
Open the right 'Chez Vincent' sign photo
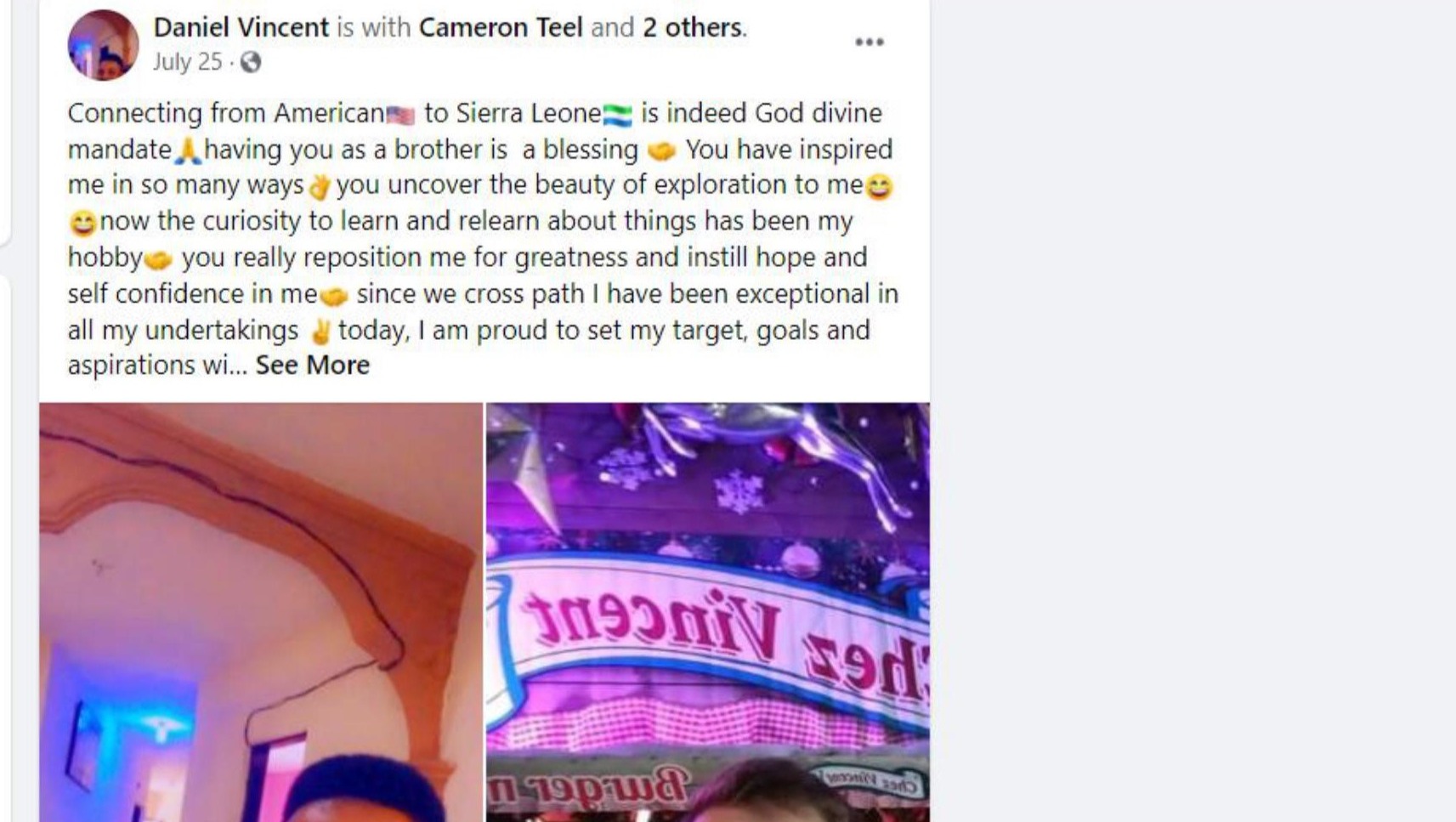(708, 612)
